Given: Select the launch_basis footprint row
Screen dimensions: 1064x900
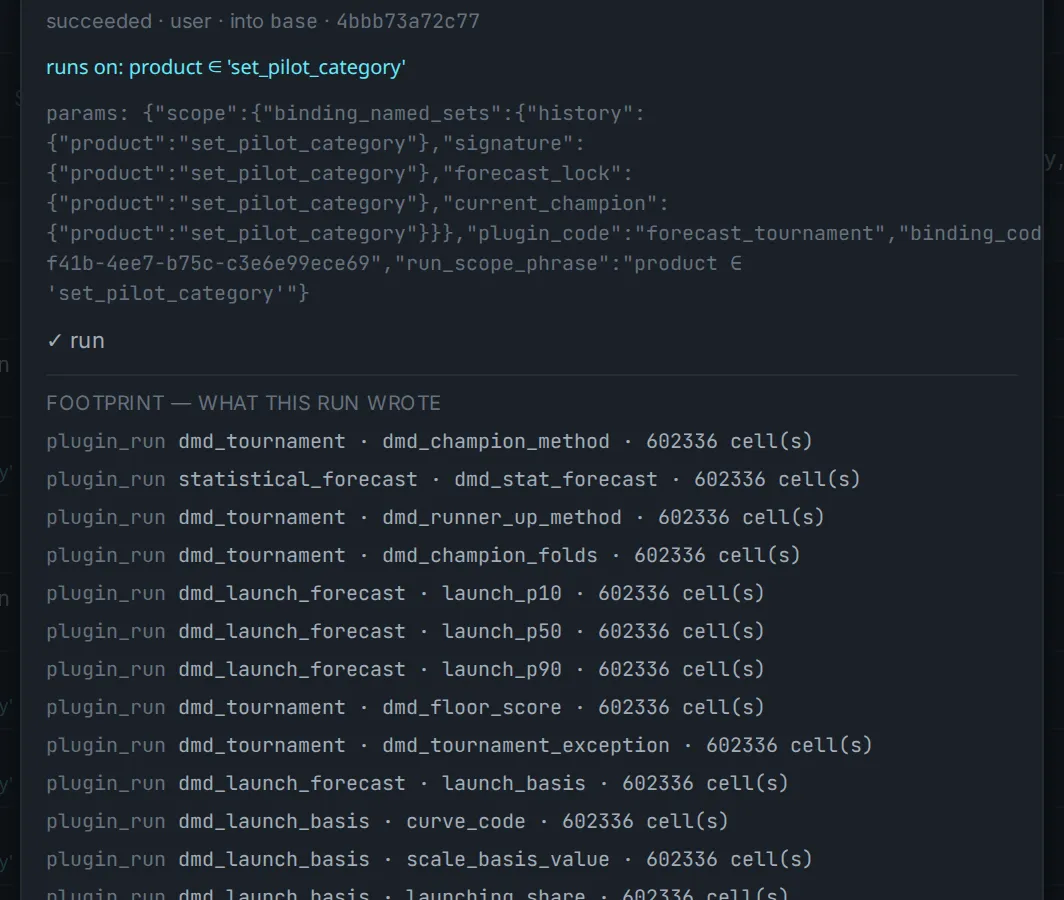Looking at the screenshot, I should tap(417, 783).
